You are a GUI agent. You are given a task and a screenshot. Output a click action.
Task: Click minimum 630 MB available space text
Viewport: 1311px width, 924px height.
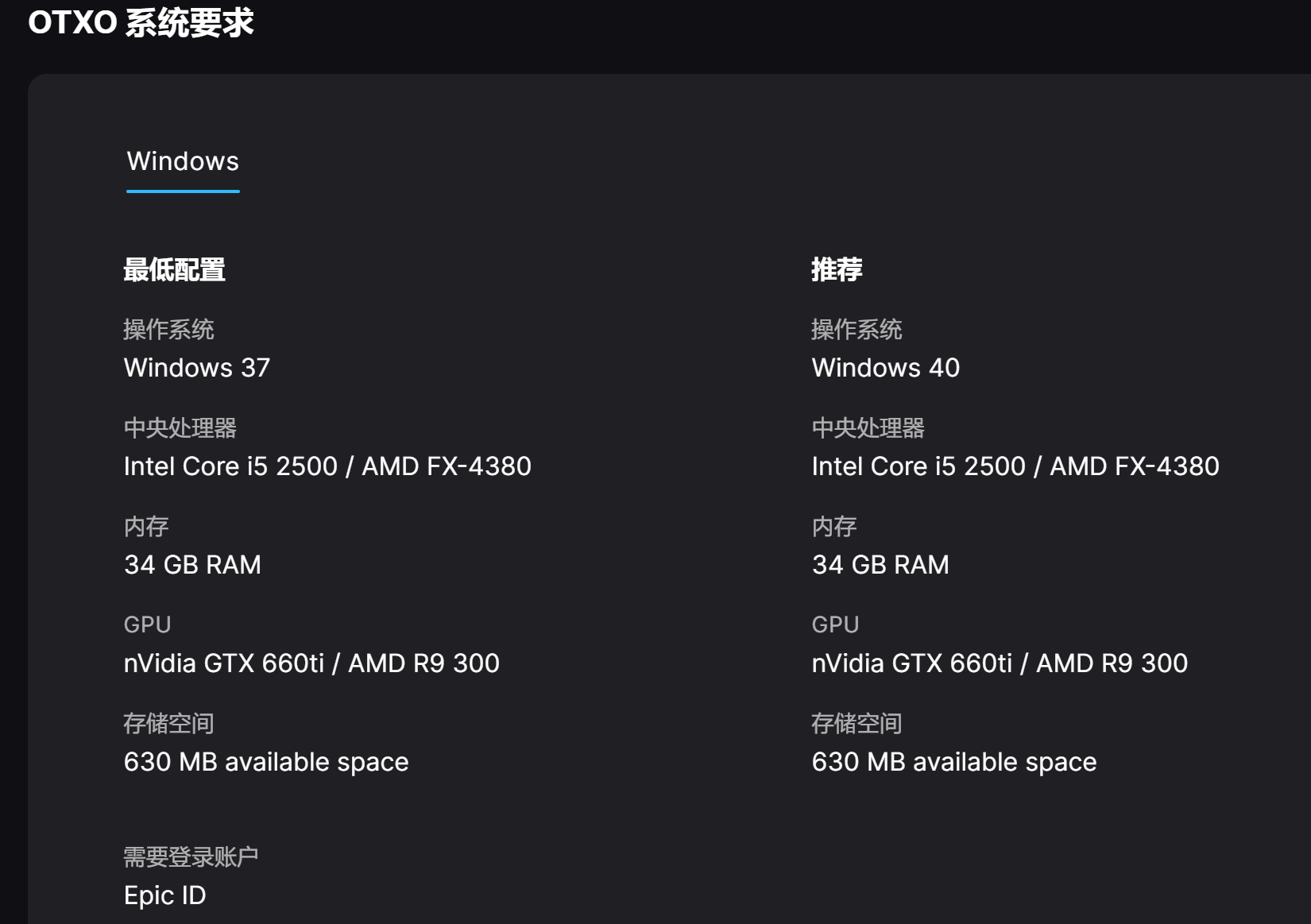coord(266,762)
